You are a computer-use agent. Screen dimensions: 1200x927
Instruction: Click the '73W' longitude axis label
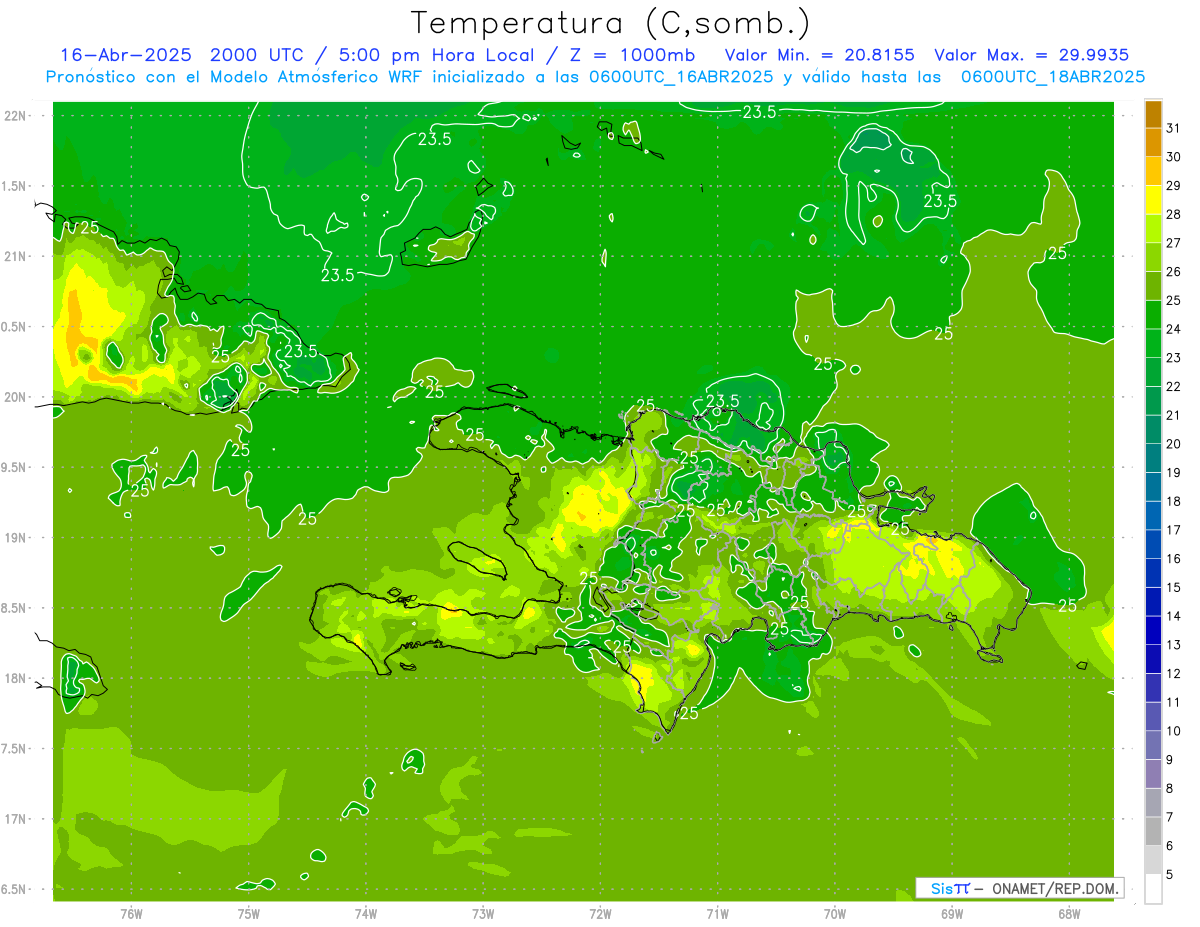tap(483, 914)
